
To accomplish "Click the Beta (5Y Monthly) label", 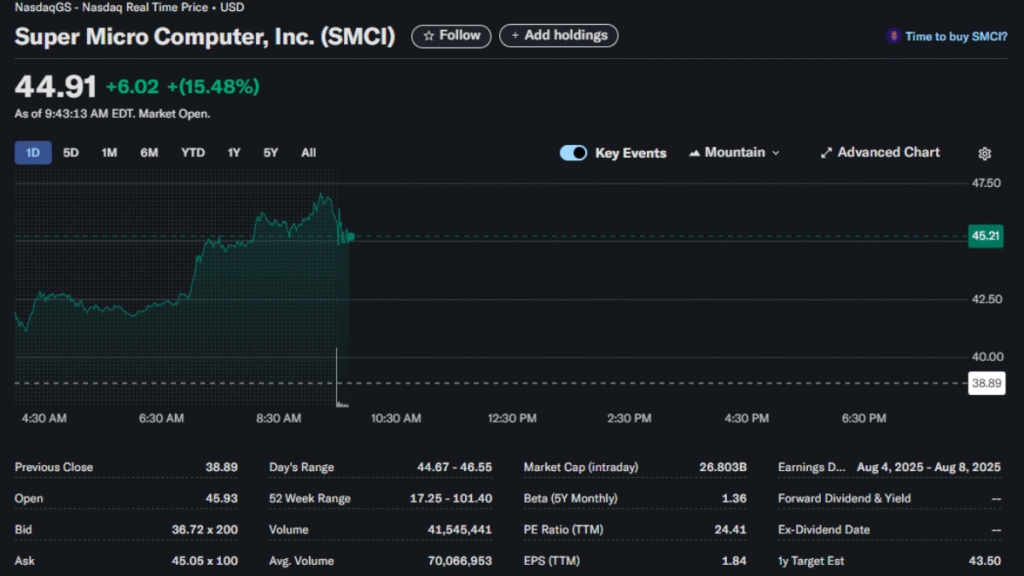I will [x=570, y=498].
